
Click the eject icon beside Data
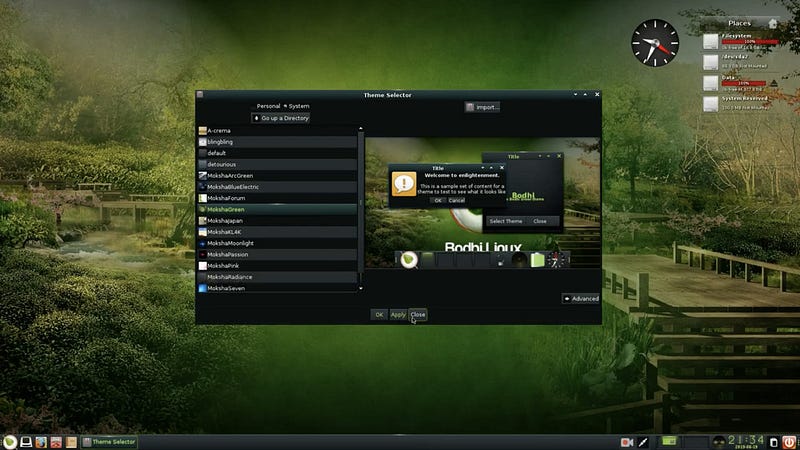click(774, 83)
